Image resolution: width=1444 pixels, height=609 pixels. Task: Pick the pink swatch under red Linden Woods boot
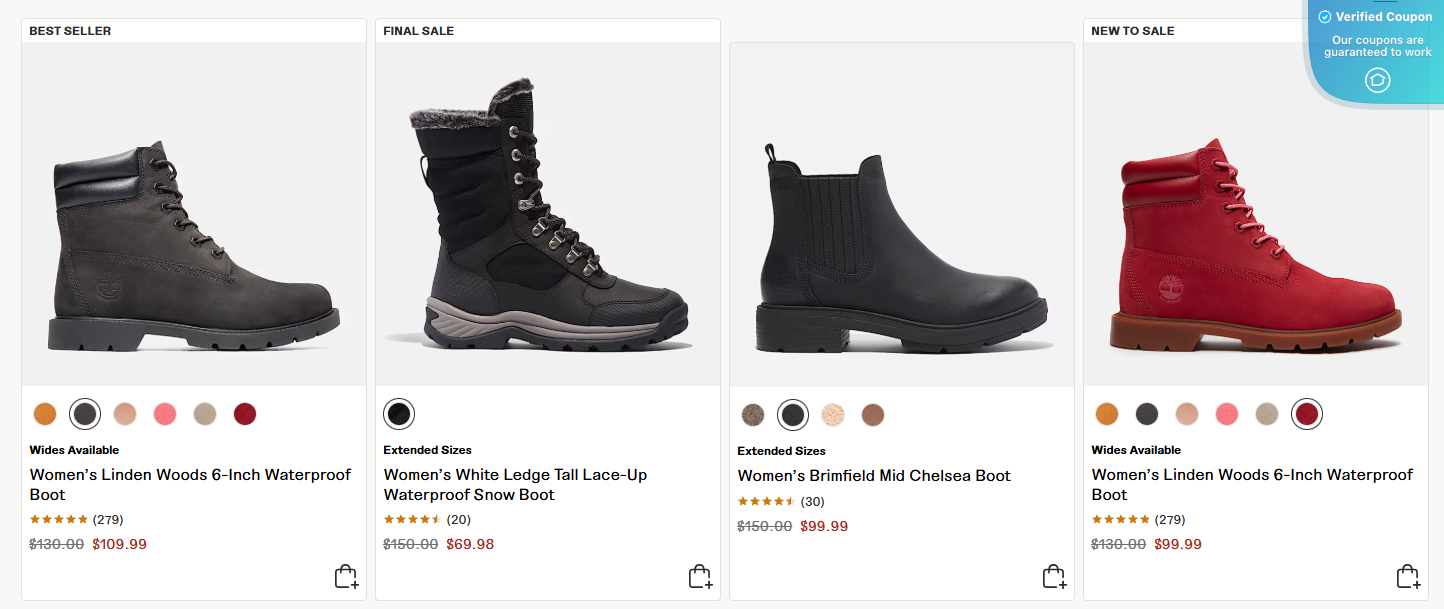pyautogui.click(x=1226, y=413)
